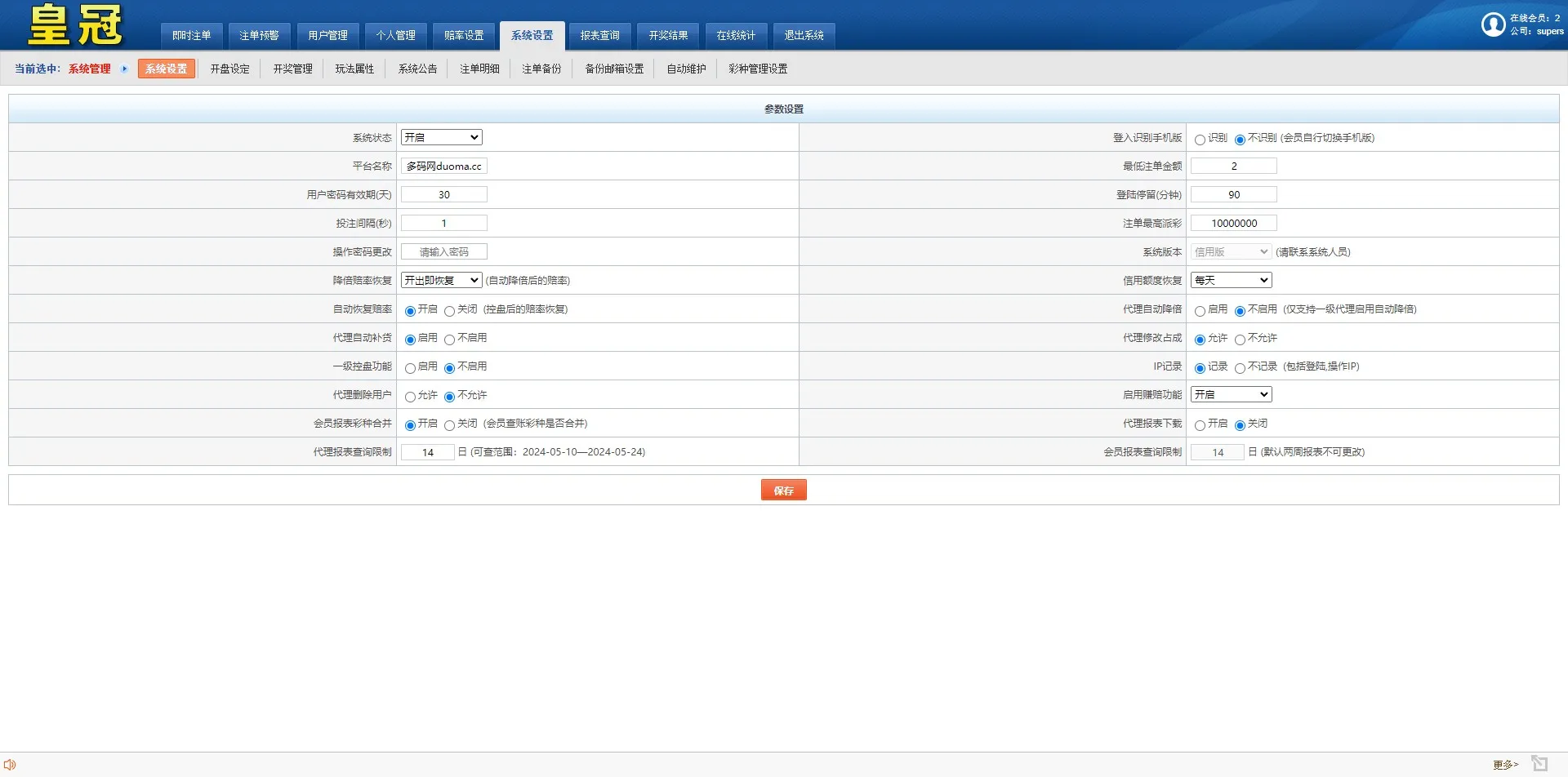The width and height of the screenshot is (1568, 777).
Task: Click 退出系统 to log out
Action: click(x=804, y=35)
